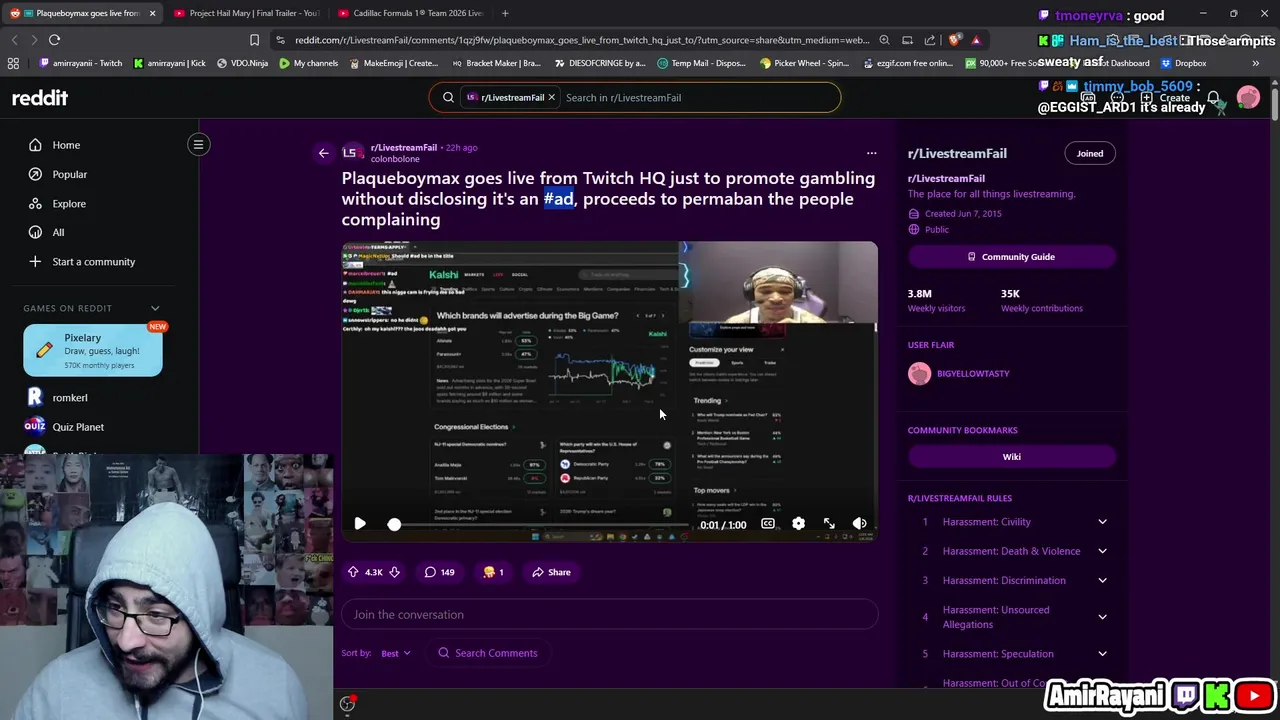Open the Dropbox bookmark

(x=1183, y=63)
